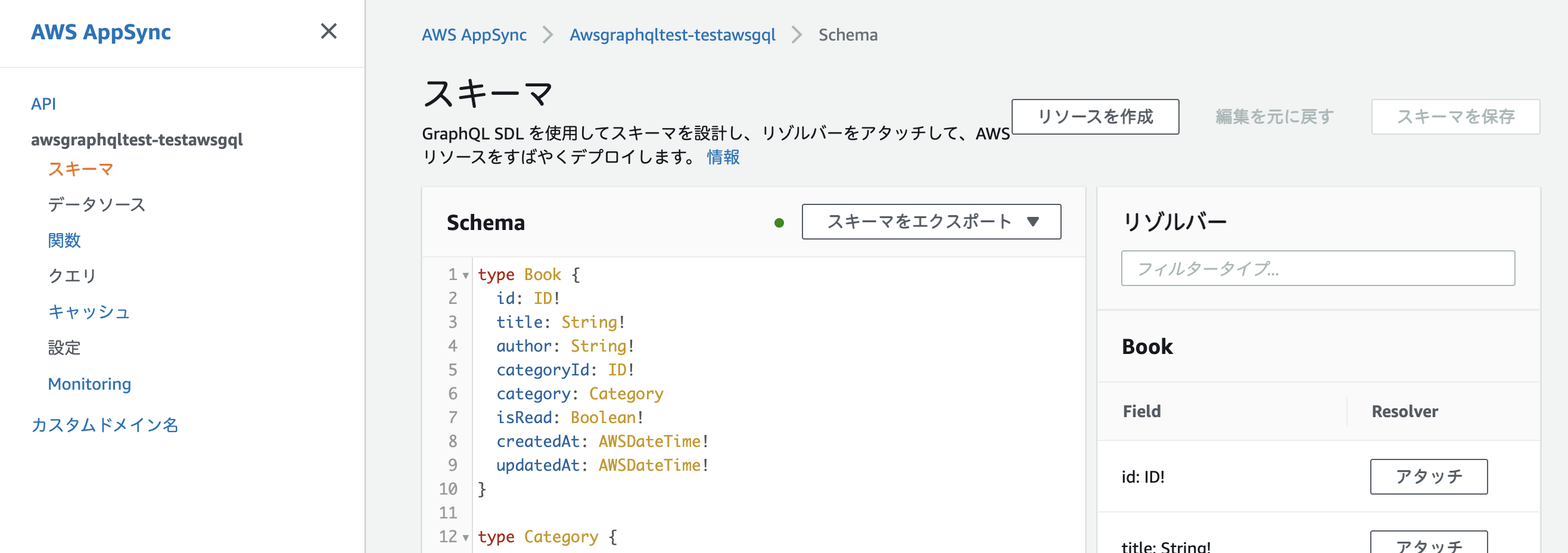The width and height of the screenshot is (1568, 553).
Task: Close the AWS AppSync side navigation
Action: pyautogui.click(x=329, y=31)
